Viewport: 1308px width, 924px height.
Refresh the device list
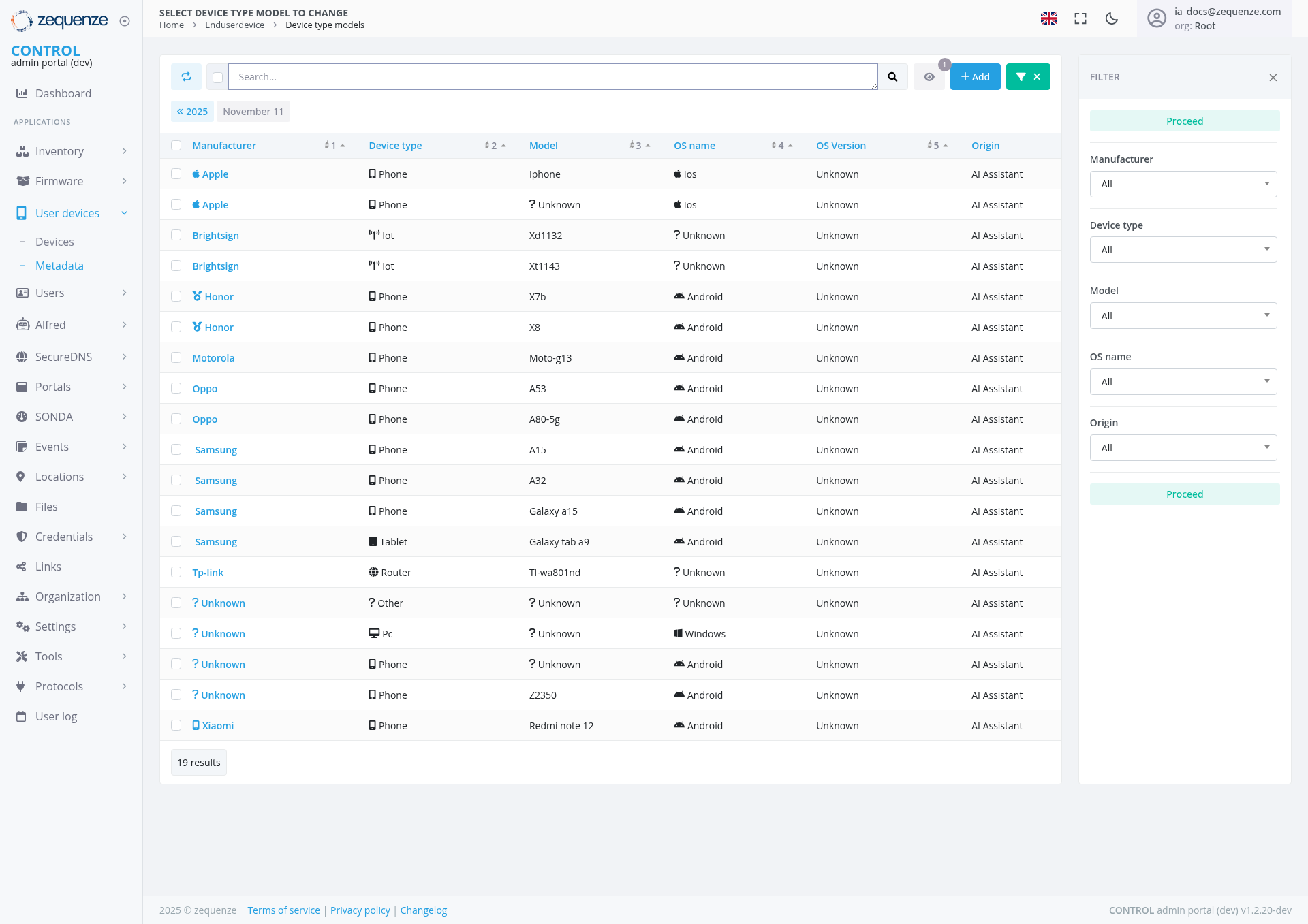[x=186, y=76]
